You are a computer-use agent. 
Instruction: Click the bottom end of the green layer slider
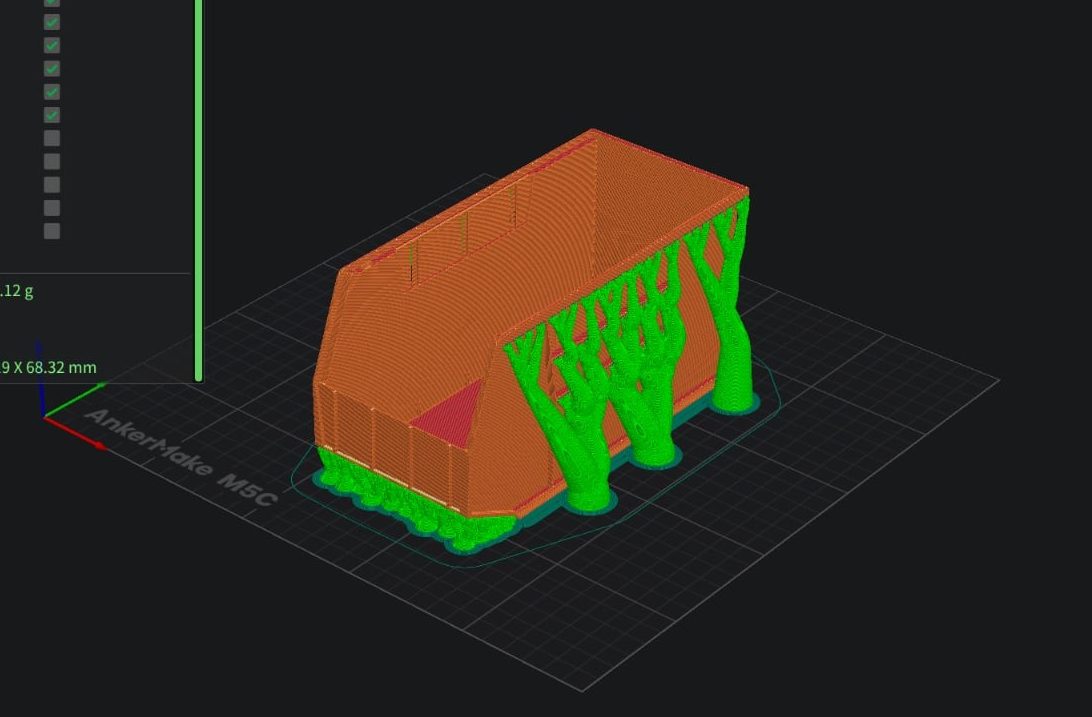tap(199, 375)
